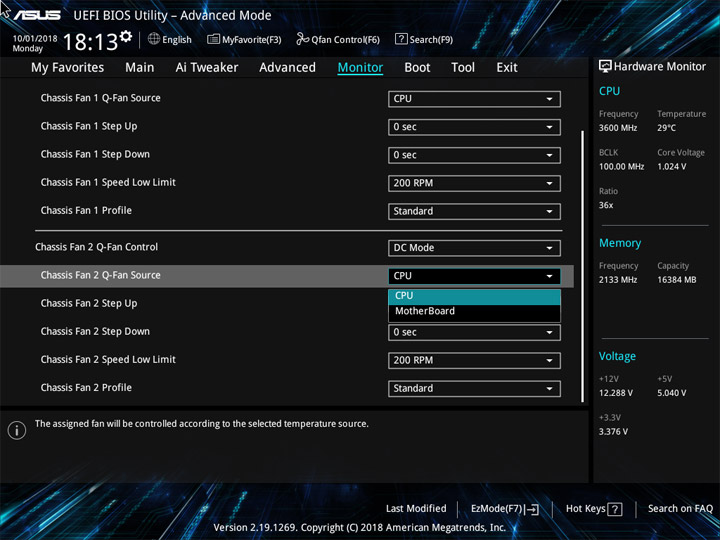Click CPU frequency value 3600 MHz
This screenshot has height=540, width=720.
click(x=618, y=128)
